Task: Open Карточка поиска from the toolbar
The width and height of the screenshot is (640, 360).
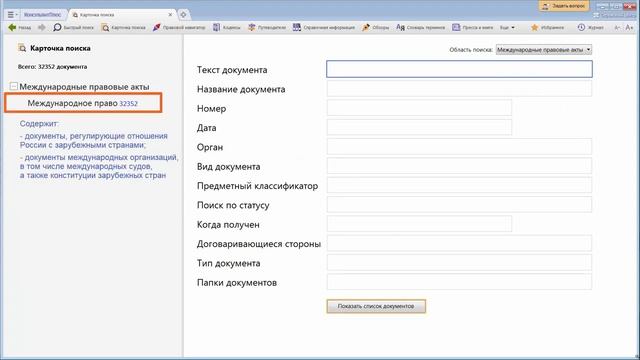Action: click(x=124, y=27)
